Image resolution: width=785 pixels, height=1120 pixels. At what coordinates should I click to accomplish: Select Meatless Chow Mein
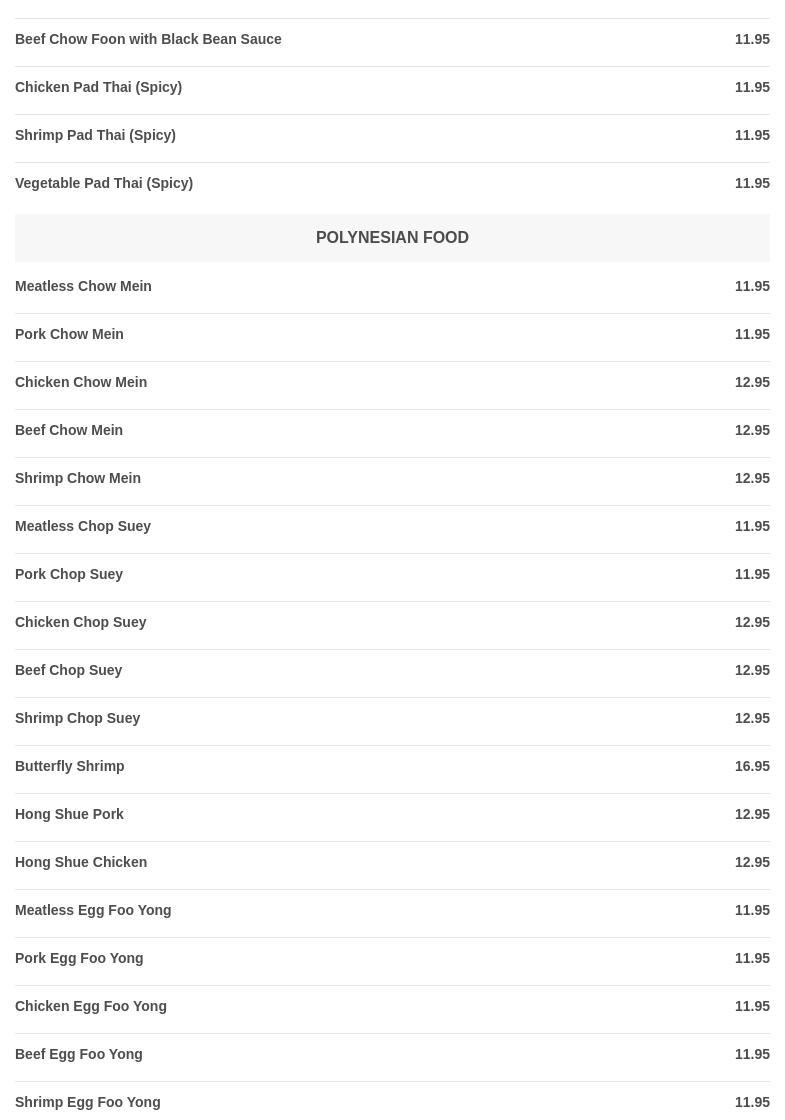click(83, 286)
